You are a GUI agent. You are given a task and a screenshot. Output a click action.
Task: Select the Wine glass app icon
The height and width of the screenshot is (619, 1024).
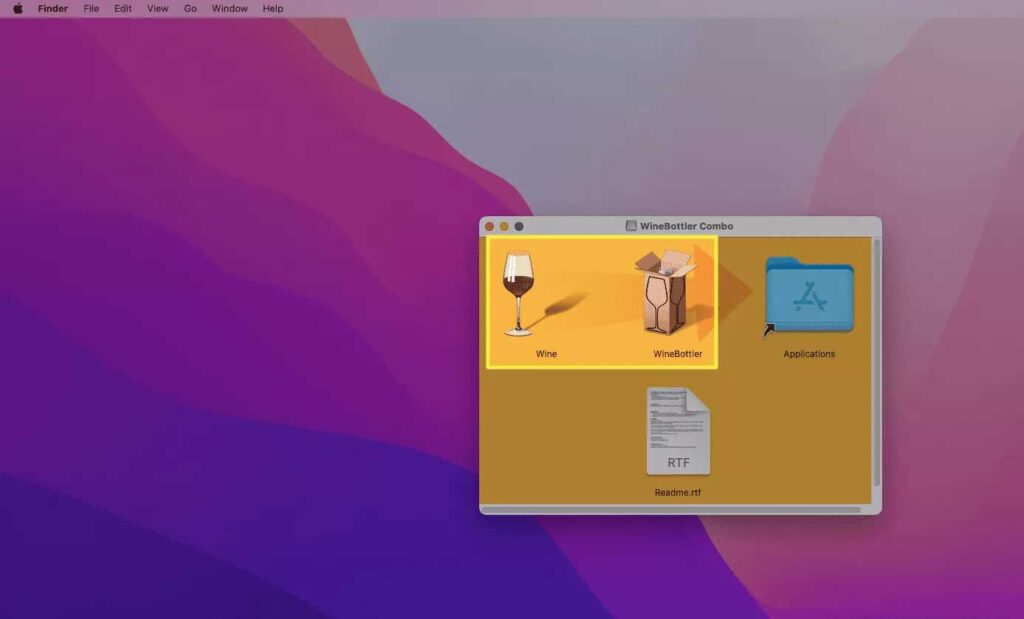pyautogui.click(x=518, y=293)
